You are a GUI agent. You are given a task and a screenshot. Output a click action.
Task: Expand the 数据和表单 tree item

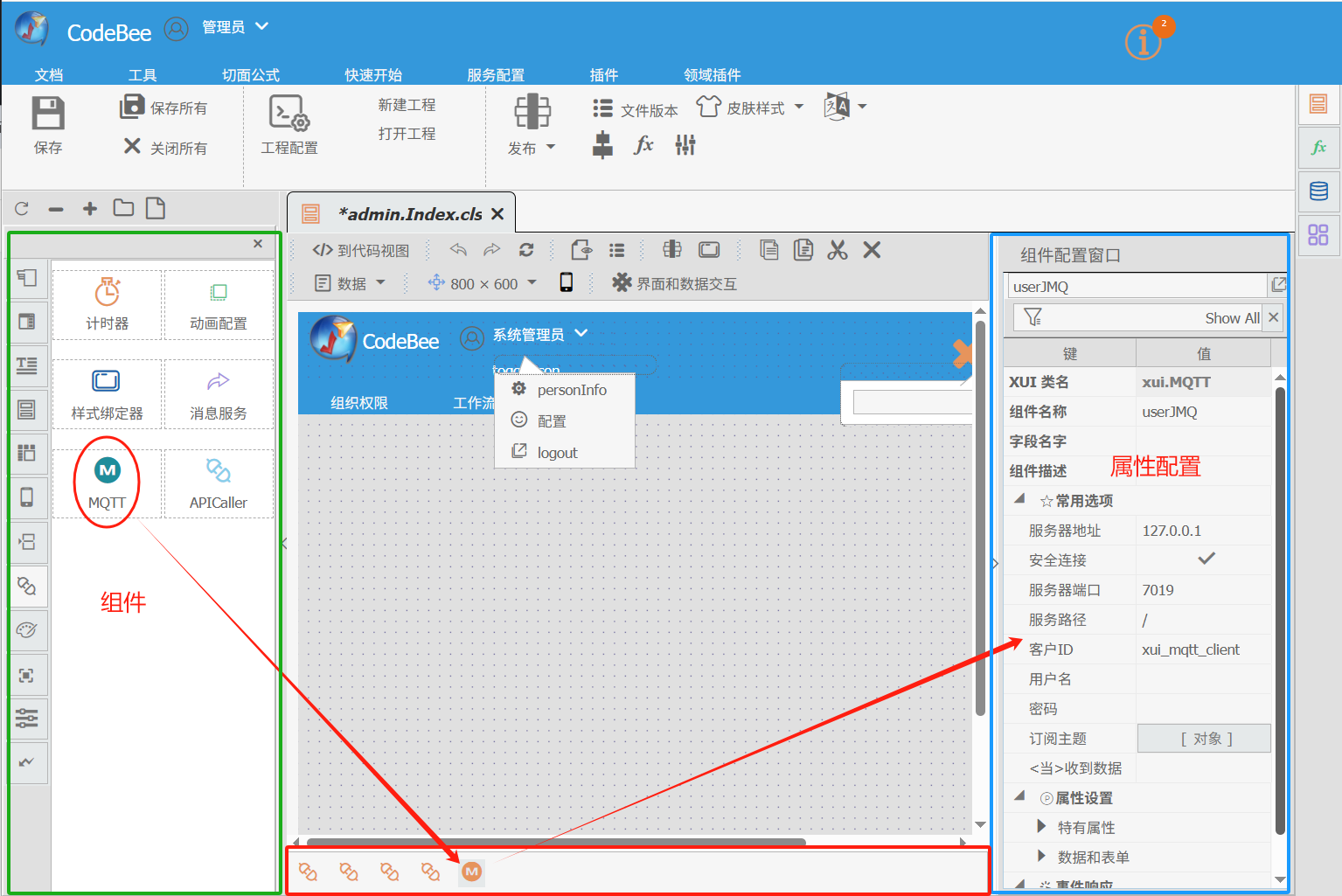coord(1041,856)
